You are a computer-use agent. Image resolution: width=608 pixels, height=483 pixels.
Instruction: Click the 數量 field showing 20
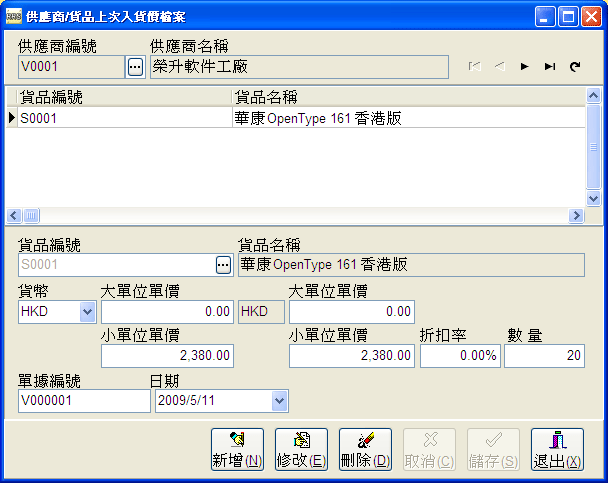(544, 355)
